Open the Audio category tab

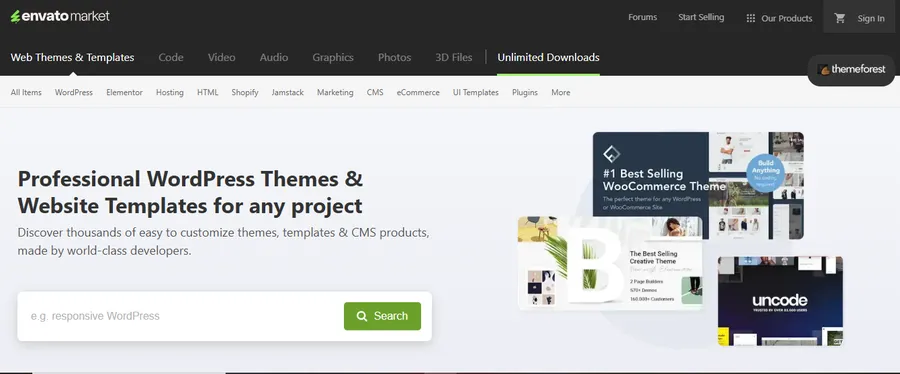tap(274, 57)
